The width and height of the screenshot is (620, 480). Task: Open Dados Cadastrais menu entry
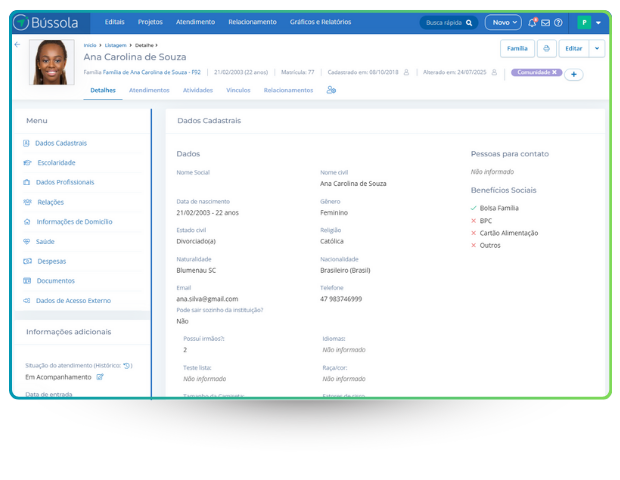coord(61,143)
